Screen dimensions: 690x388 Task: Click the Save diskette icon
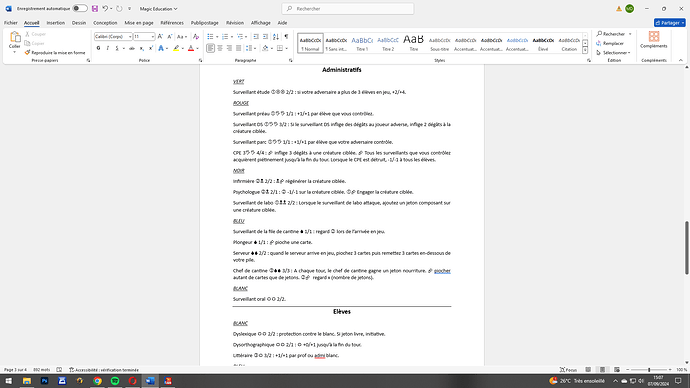point(95,9)
